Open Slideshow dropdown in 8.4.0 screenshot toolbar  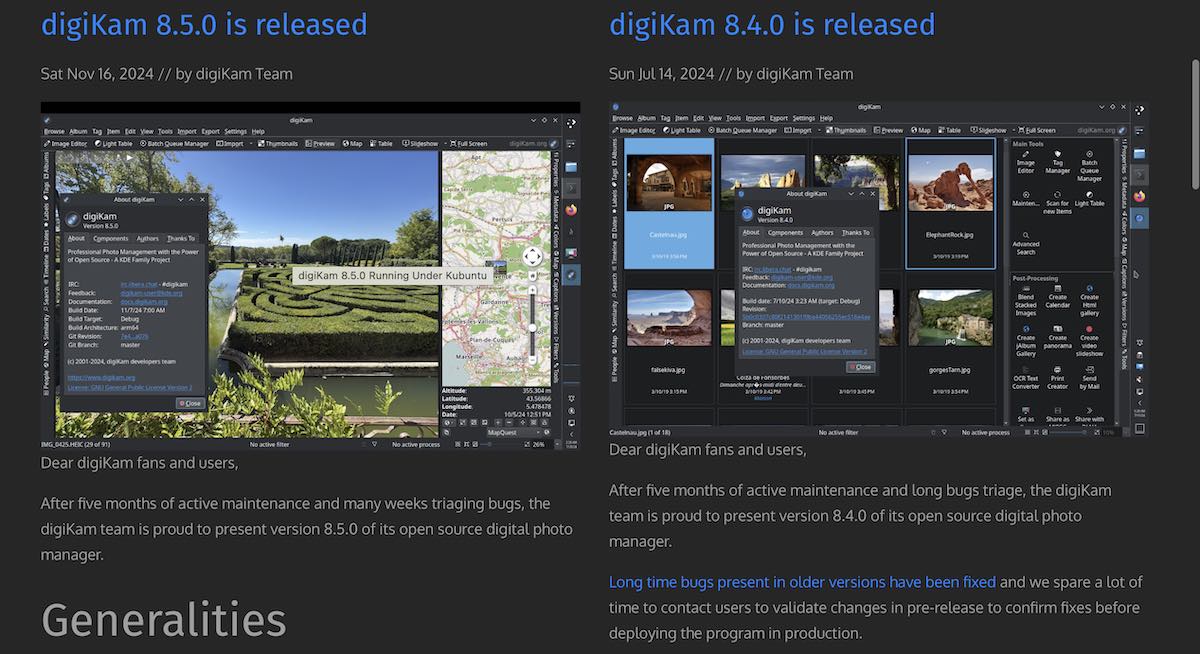(992, 130)
